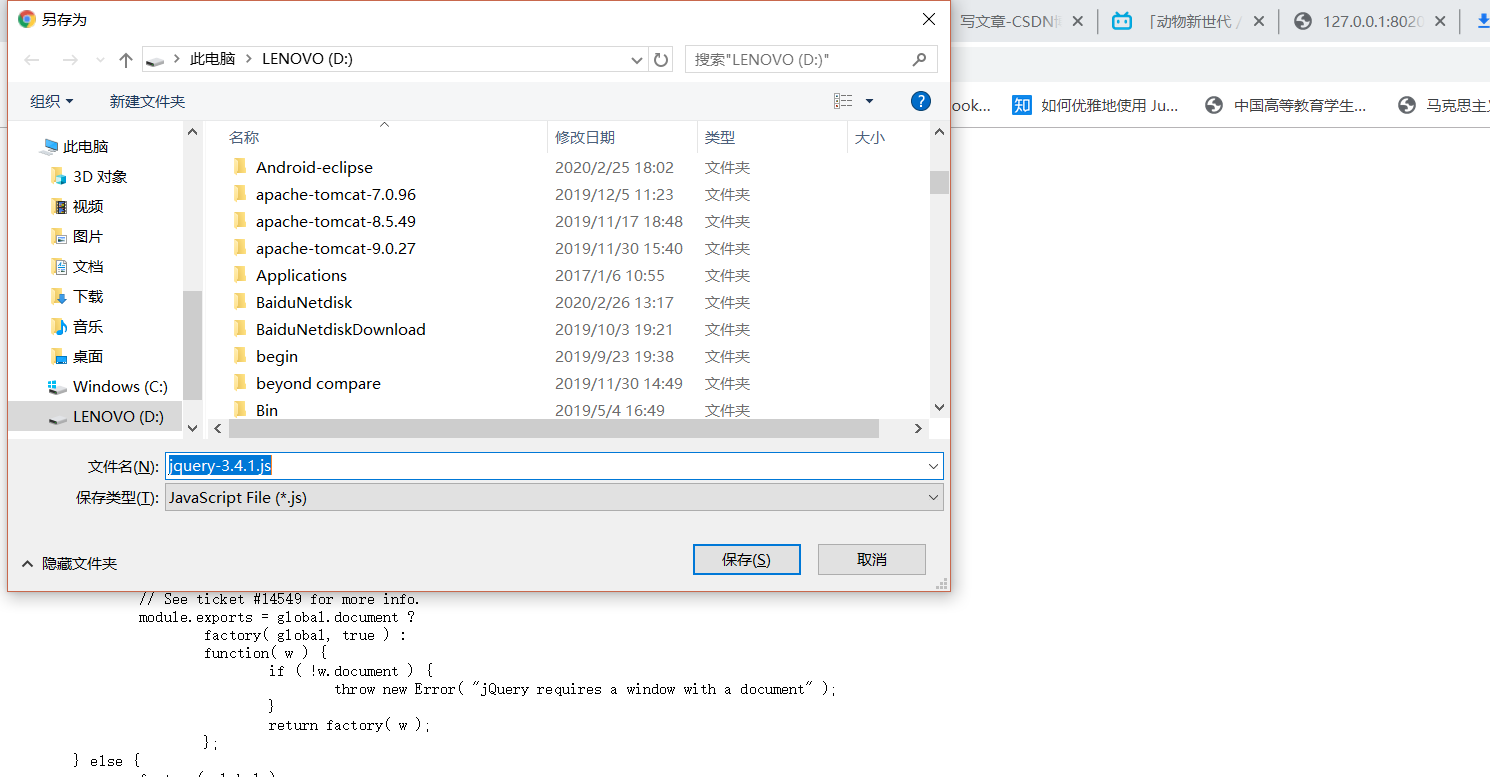The width and height of the screenshot is (1490, 777).
Task: Create a new folder with 新建文件夹
Action: [146, 100]
